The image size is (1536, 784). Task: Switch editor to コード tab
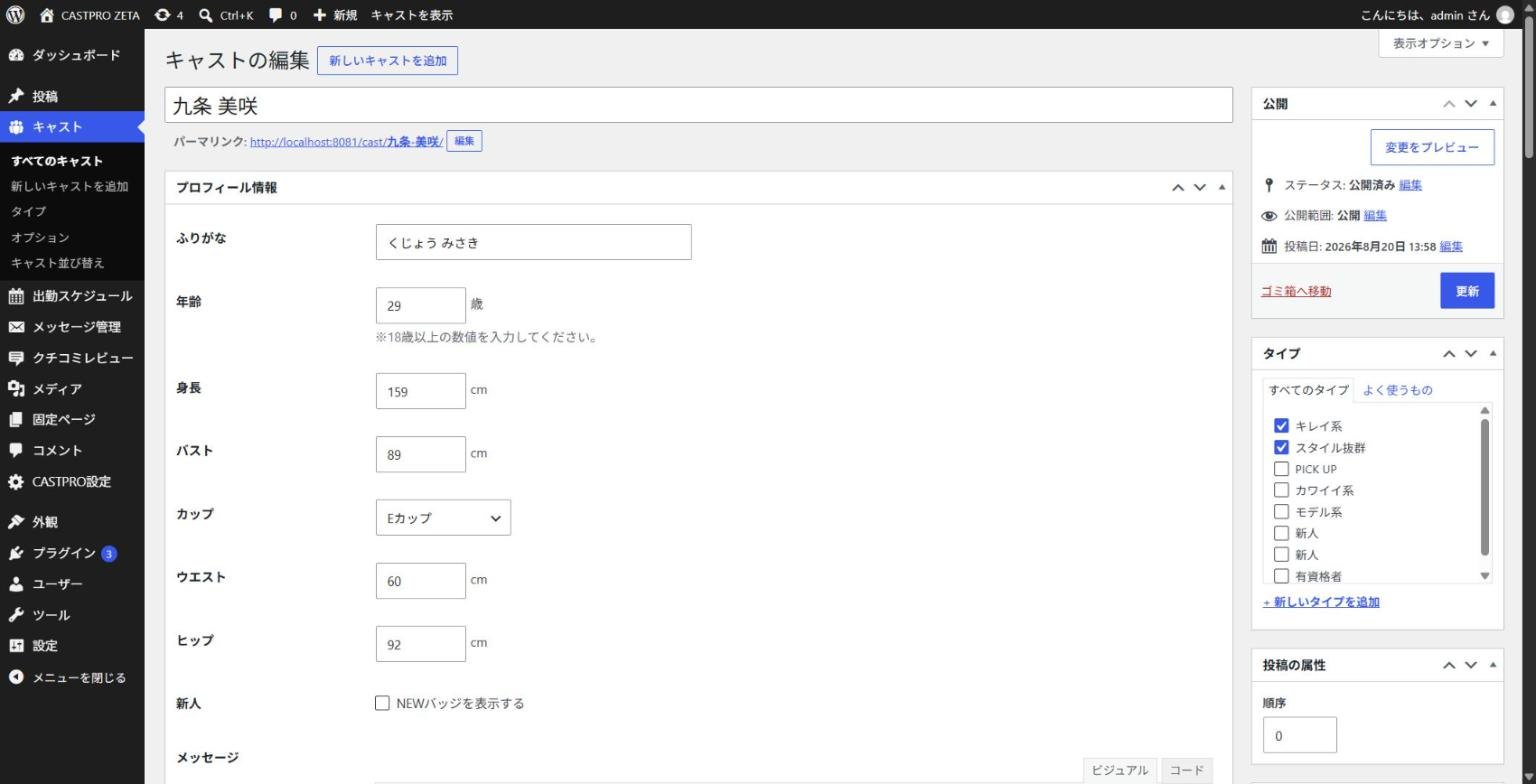tap(1186, 770)
